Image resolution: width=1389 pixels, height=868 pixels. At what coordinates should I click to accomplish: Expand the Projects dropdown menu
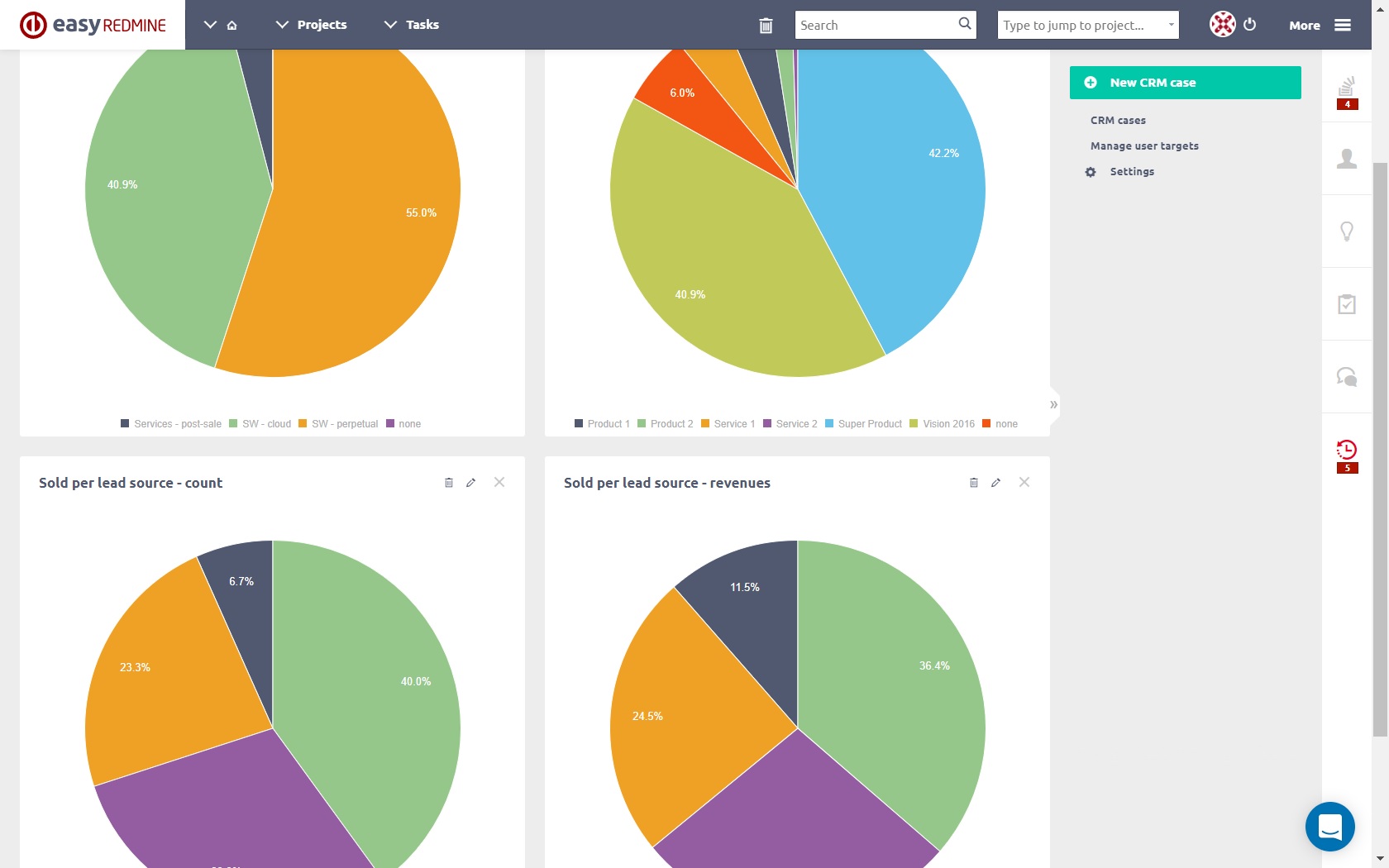coord(311,25)
